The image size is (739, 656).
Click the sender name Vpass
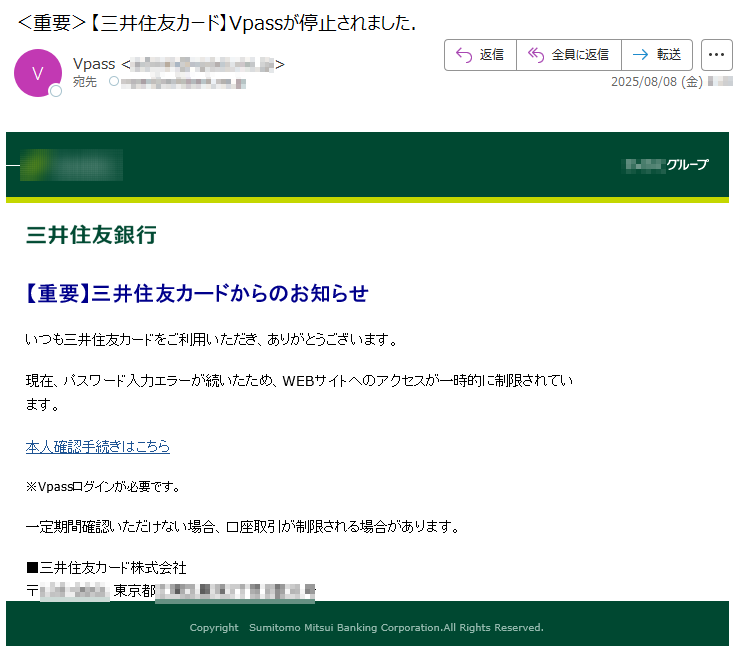[x=94, y=64]
